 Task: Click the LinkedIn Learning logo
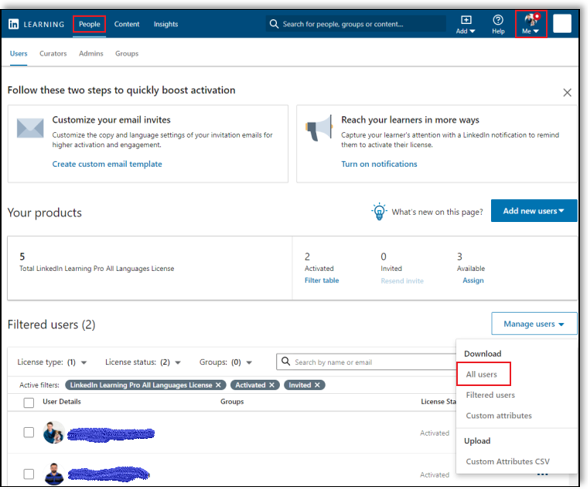coord(36,24)
